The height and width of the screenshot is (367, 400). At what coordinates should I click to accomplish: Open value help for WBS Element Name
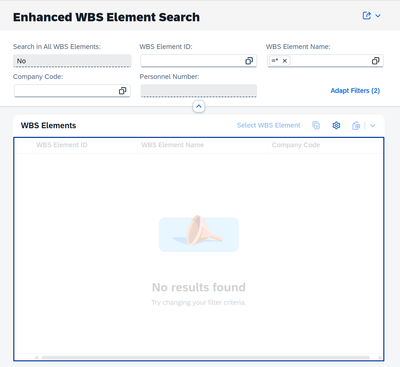tap(376, 61)
